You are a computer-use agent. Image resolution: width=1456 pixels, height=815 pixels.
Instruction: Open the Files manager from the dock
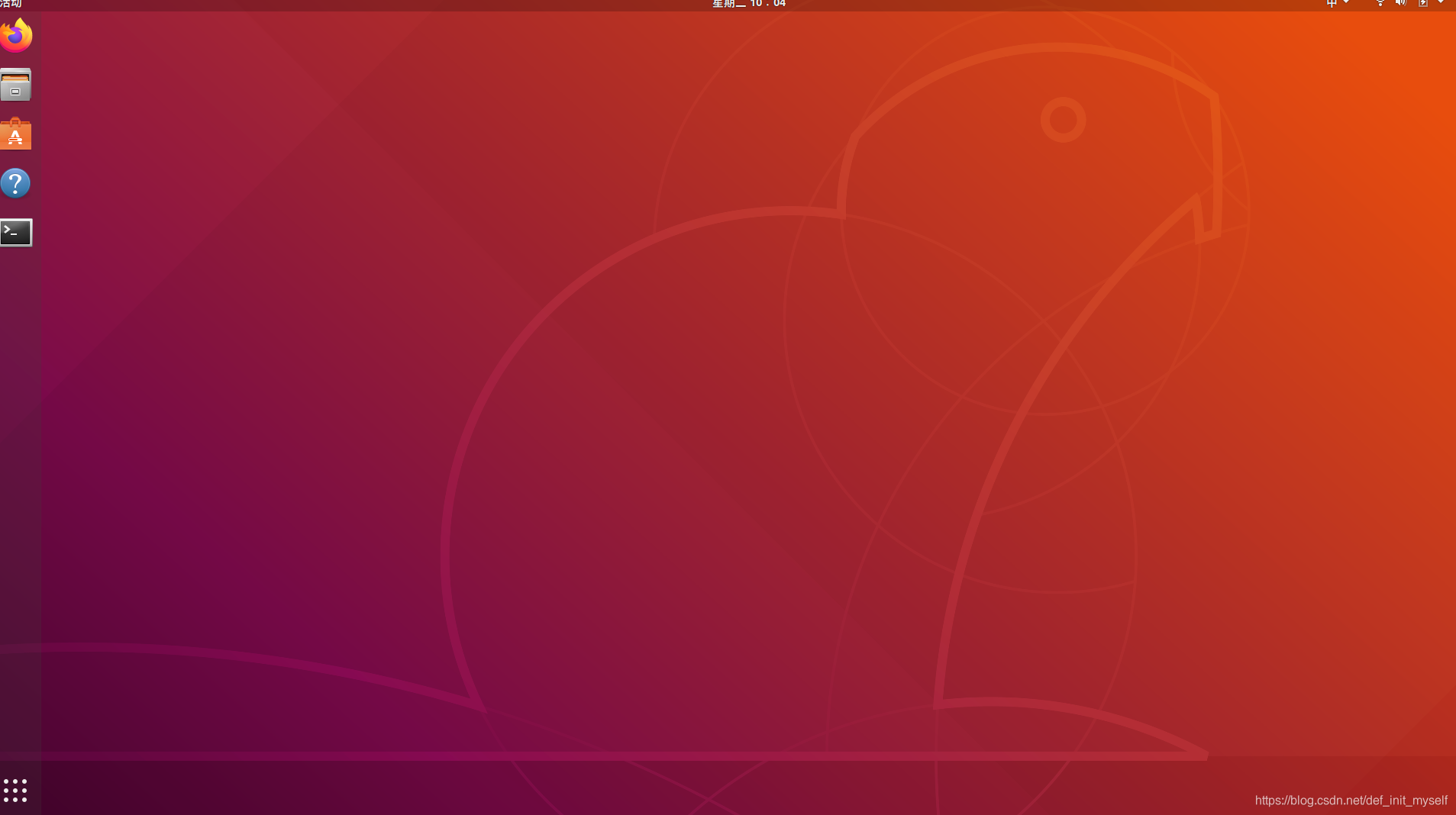click(15, 85)
